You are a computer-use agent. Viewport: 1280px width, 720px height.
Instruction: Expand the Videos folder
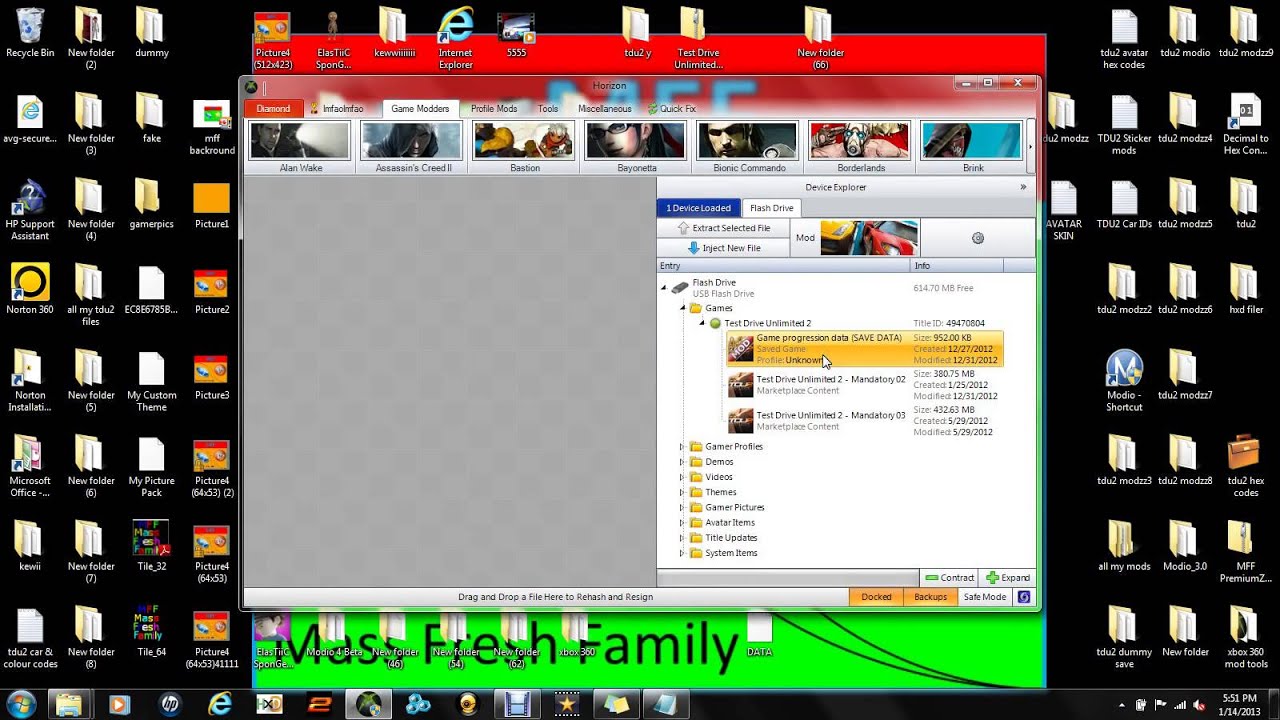click(x=683, y=477)
